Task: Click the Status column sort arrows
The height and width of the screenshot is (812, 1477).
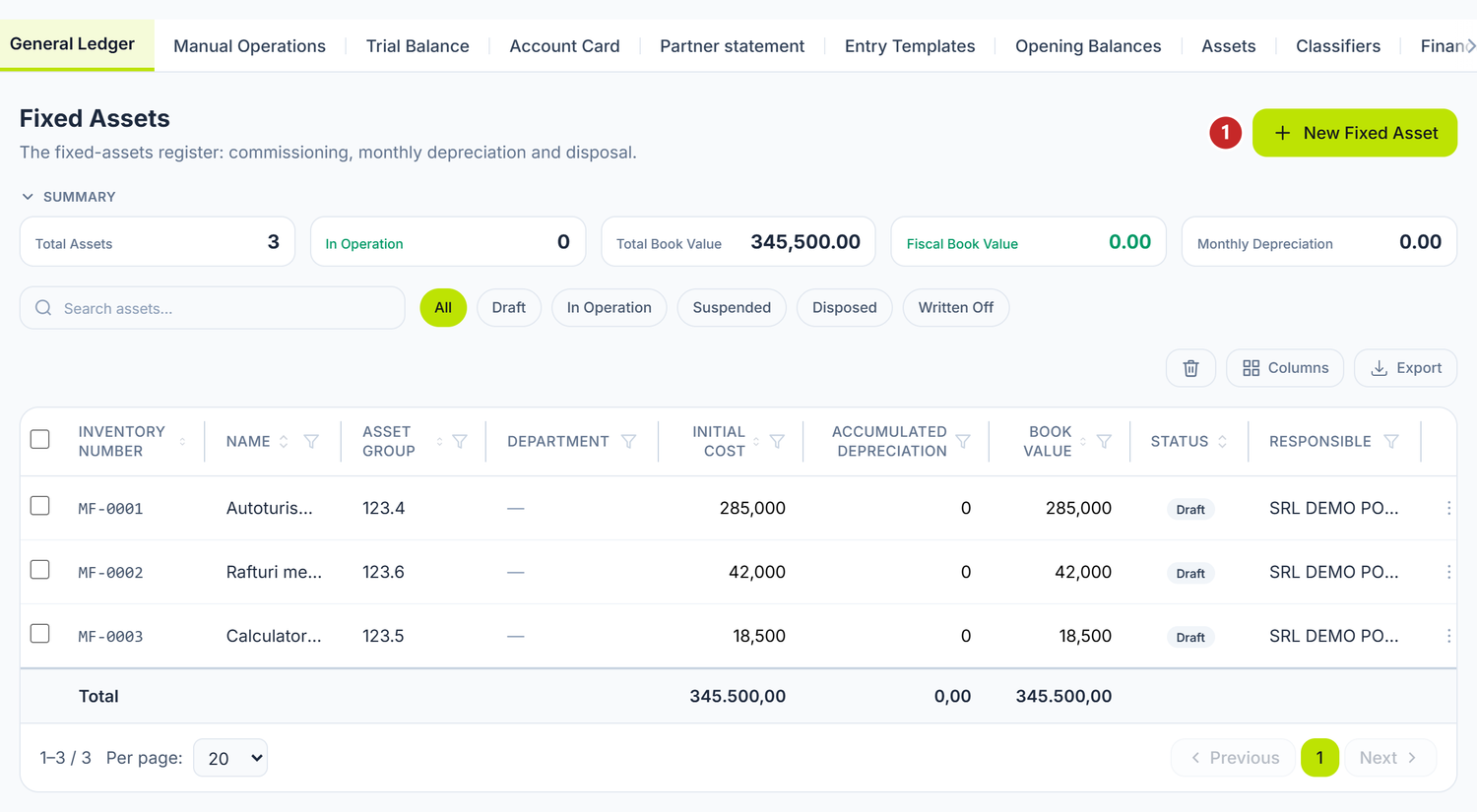Action: pos(1222,442)
